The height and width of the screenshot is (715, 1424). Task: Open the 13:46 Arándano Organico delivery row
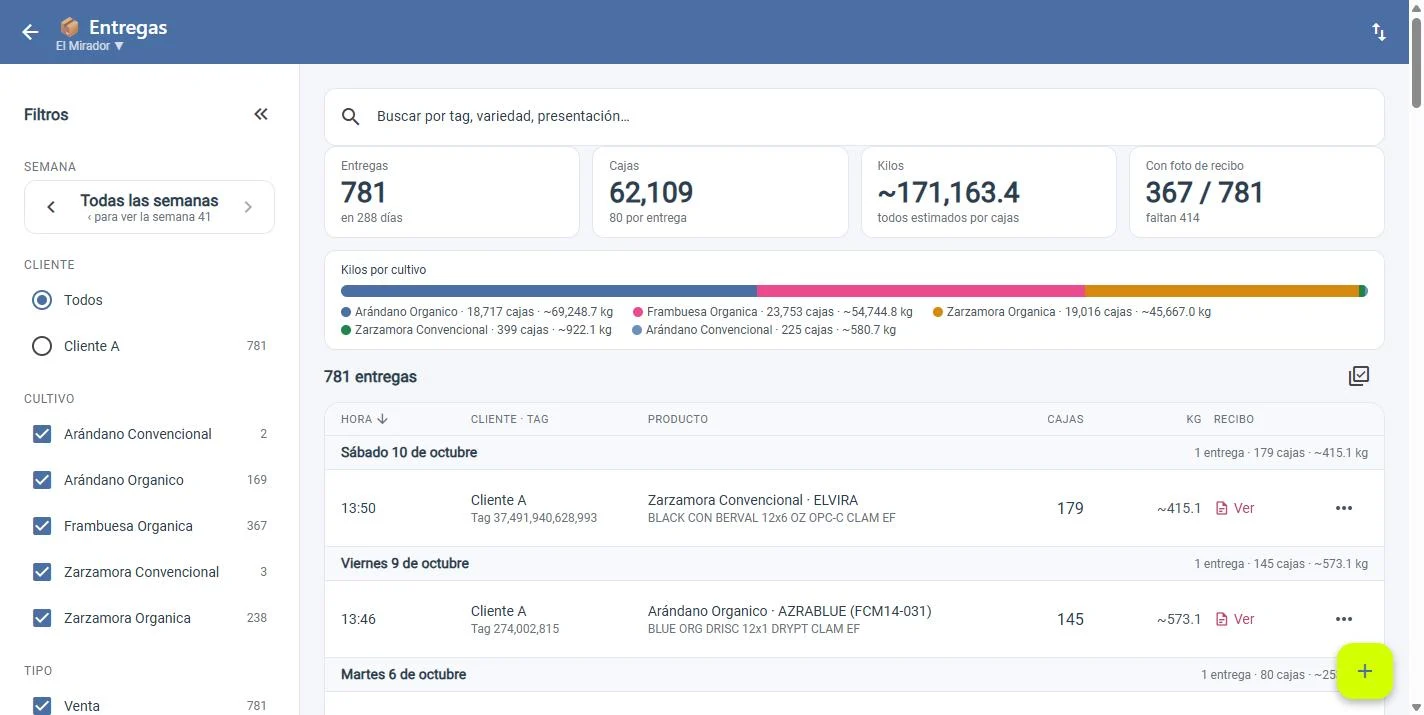point(854,619)
